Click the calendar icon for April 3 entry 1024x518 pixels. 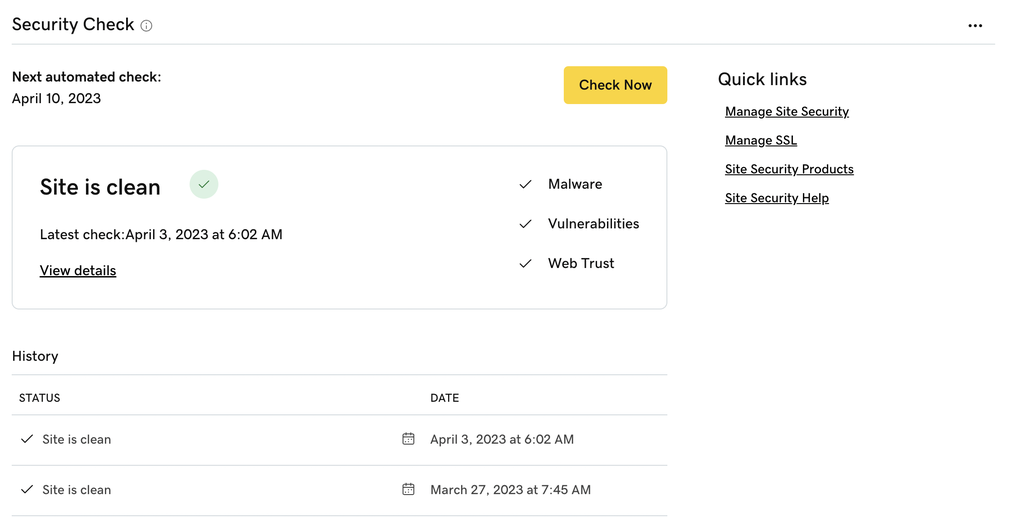pyautogui.click(x=408, y=439)
